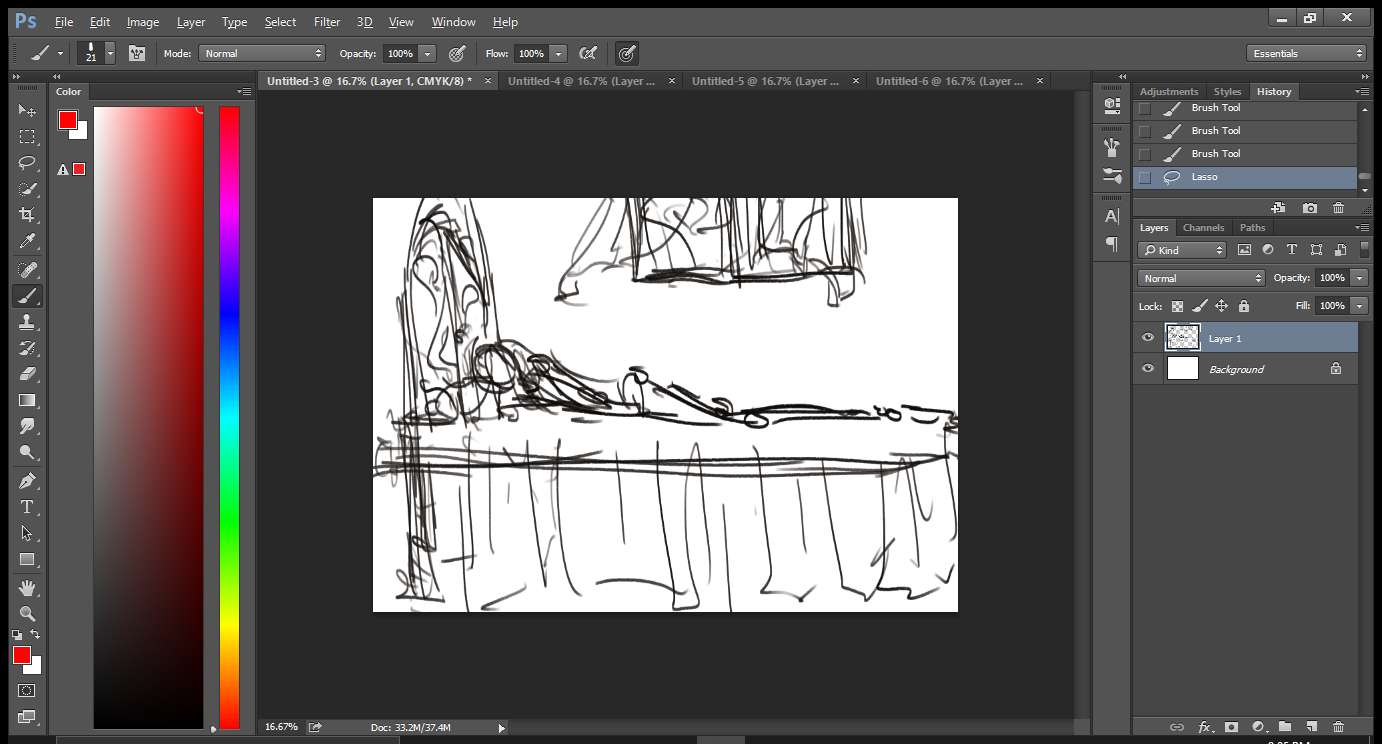Click the rainbow hue slider strip
Image resolution: width=1382 pixels, height=744 pixels.
(x=230, y=417)
